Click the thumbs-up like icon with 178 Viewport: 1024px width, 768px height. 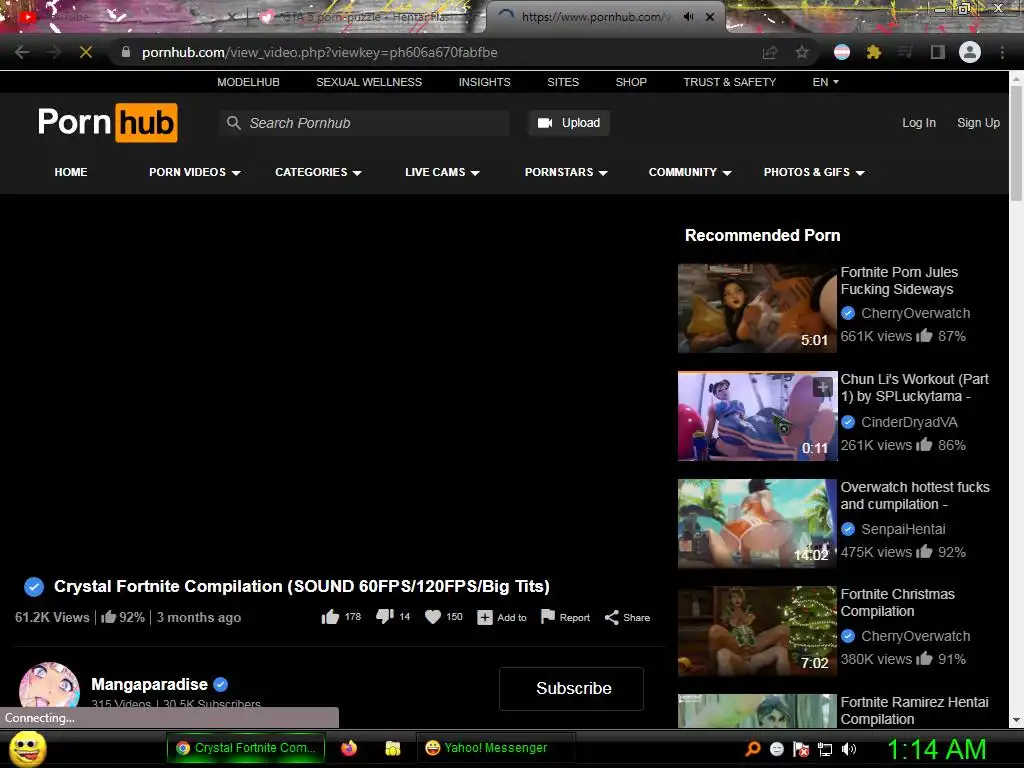pos(330,617)
